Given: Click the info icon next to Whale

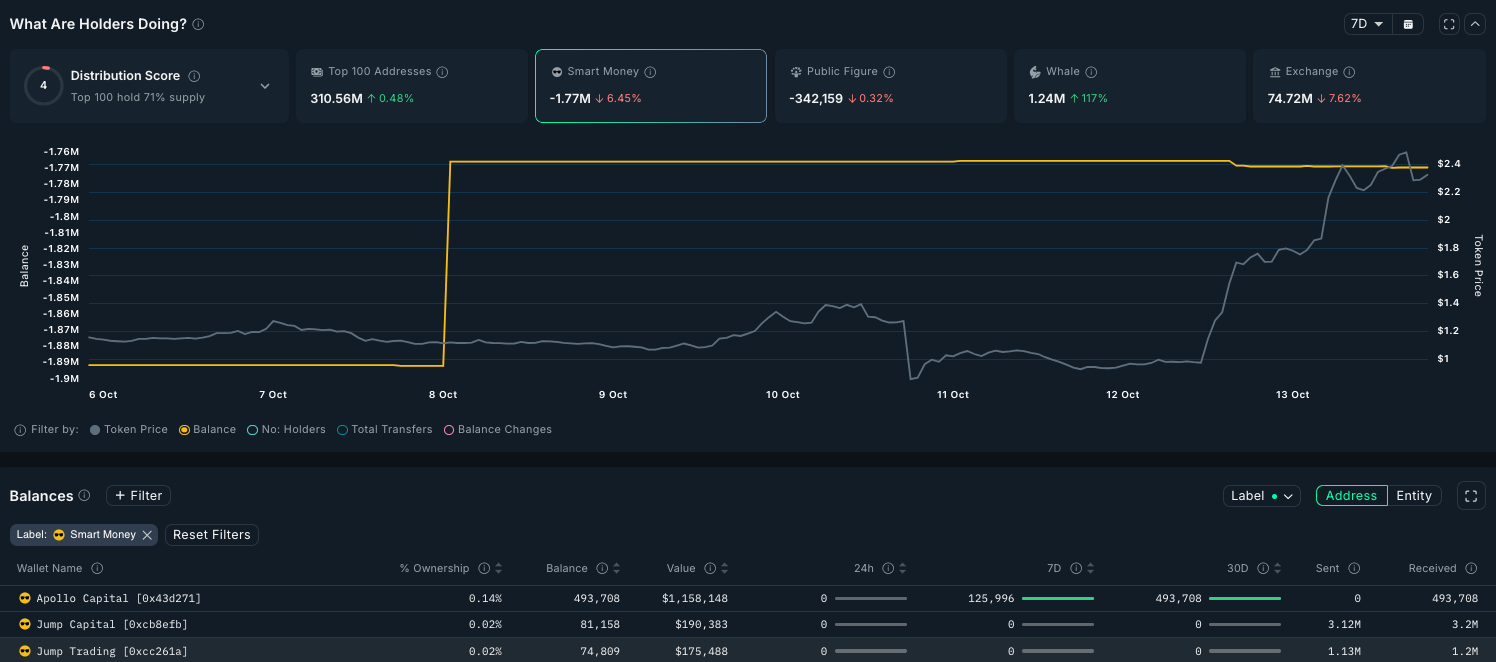Looking at the screenshot, I should 1091,72.
